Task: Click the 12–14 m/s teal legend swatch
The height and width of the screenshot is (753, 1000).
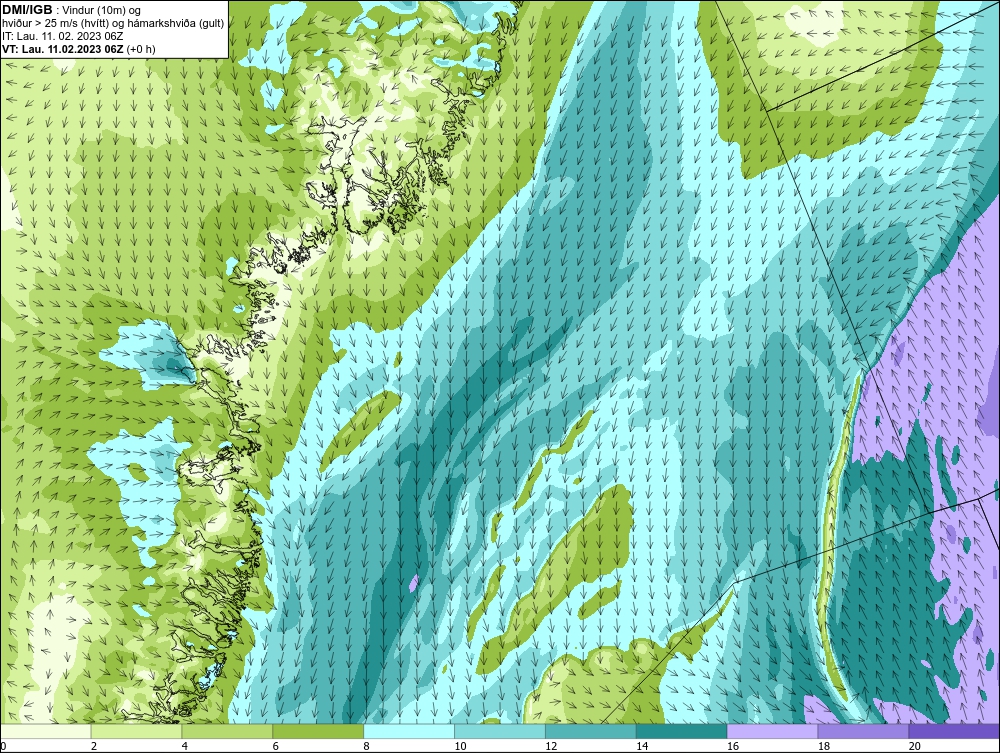Action: click(x=591, y=731)
